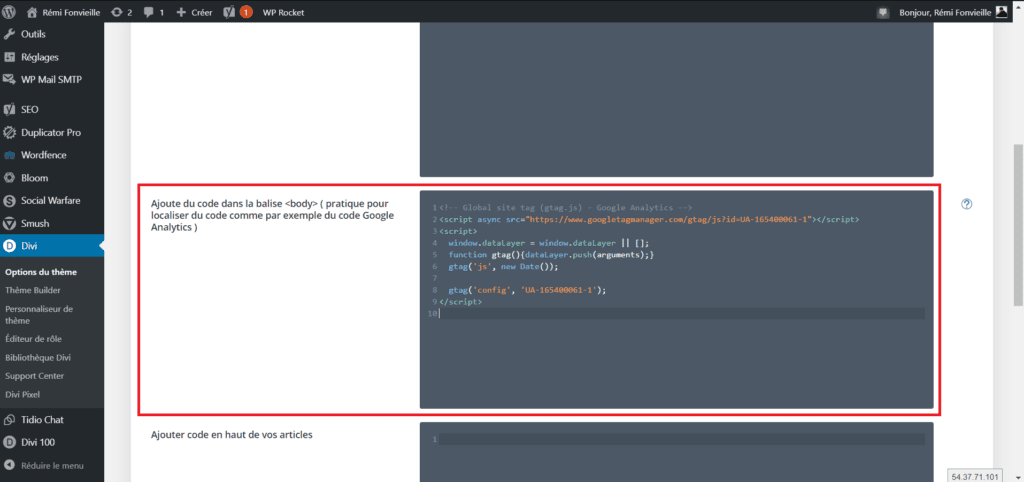Open Social Warfare in the sidebar

click(x=52, y=201)
